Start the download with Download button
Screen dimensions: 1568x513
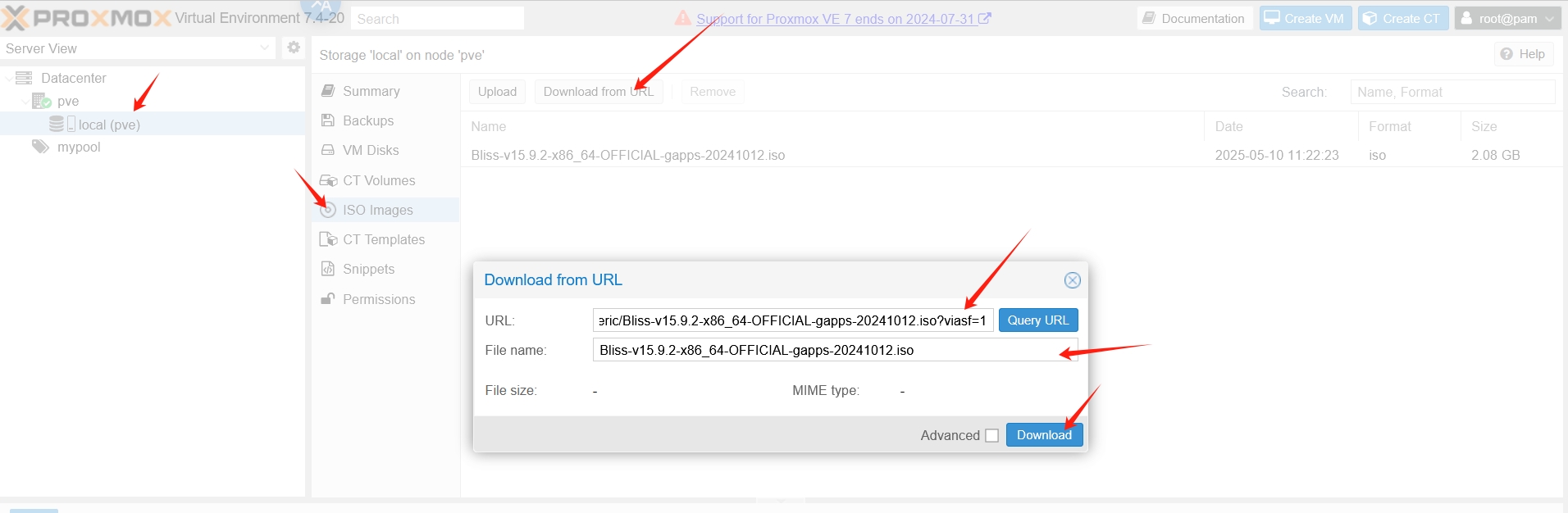[1045, 435]
